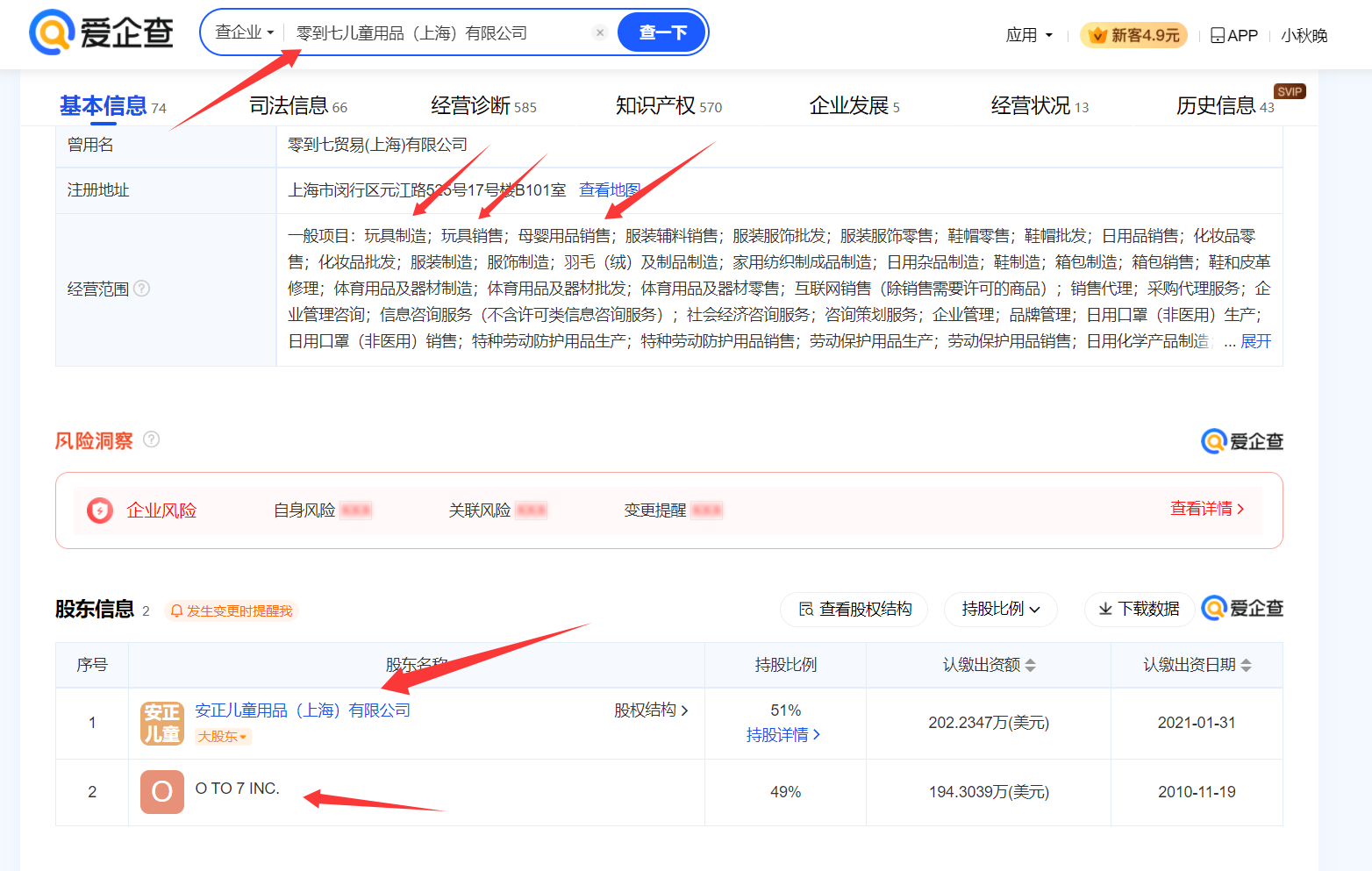
Task: Click the 下载数据 button
Action: 1140,609
